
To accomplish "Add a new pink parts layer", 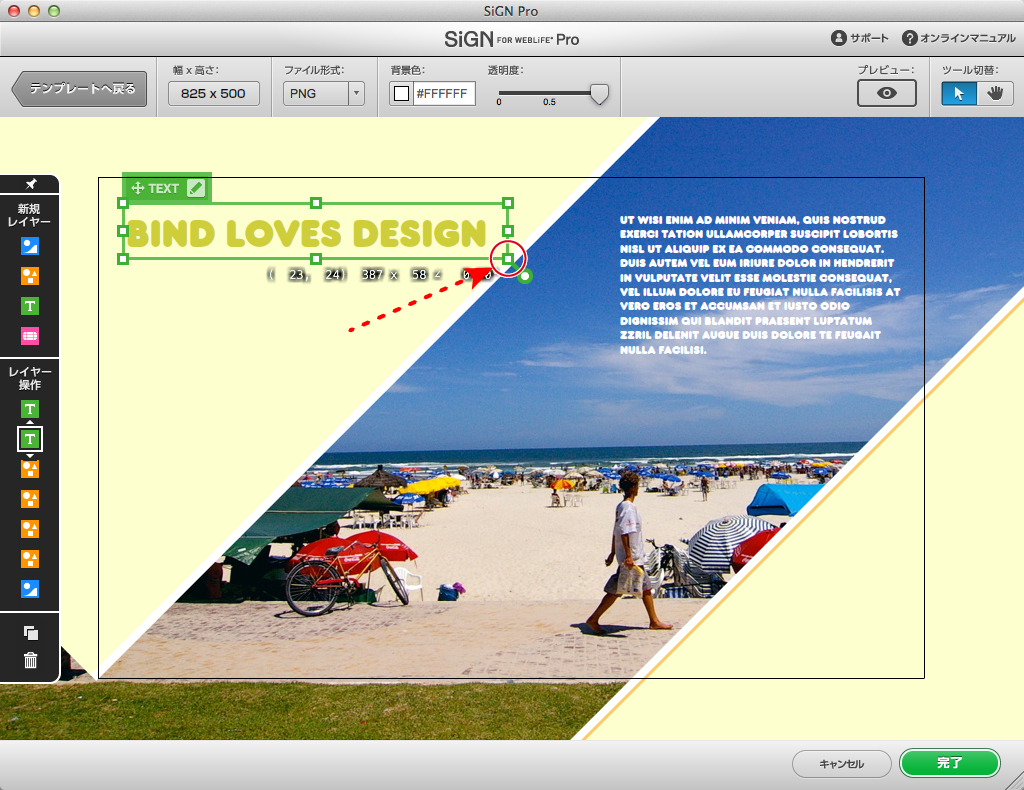I will pos(30,336).
